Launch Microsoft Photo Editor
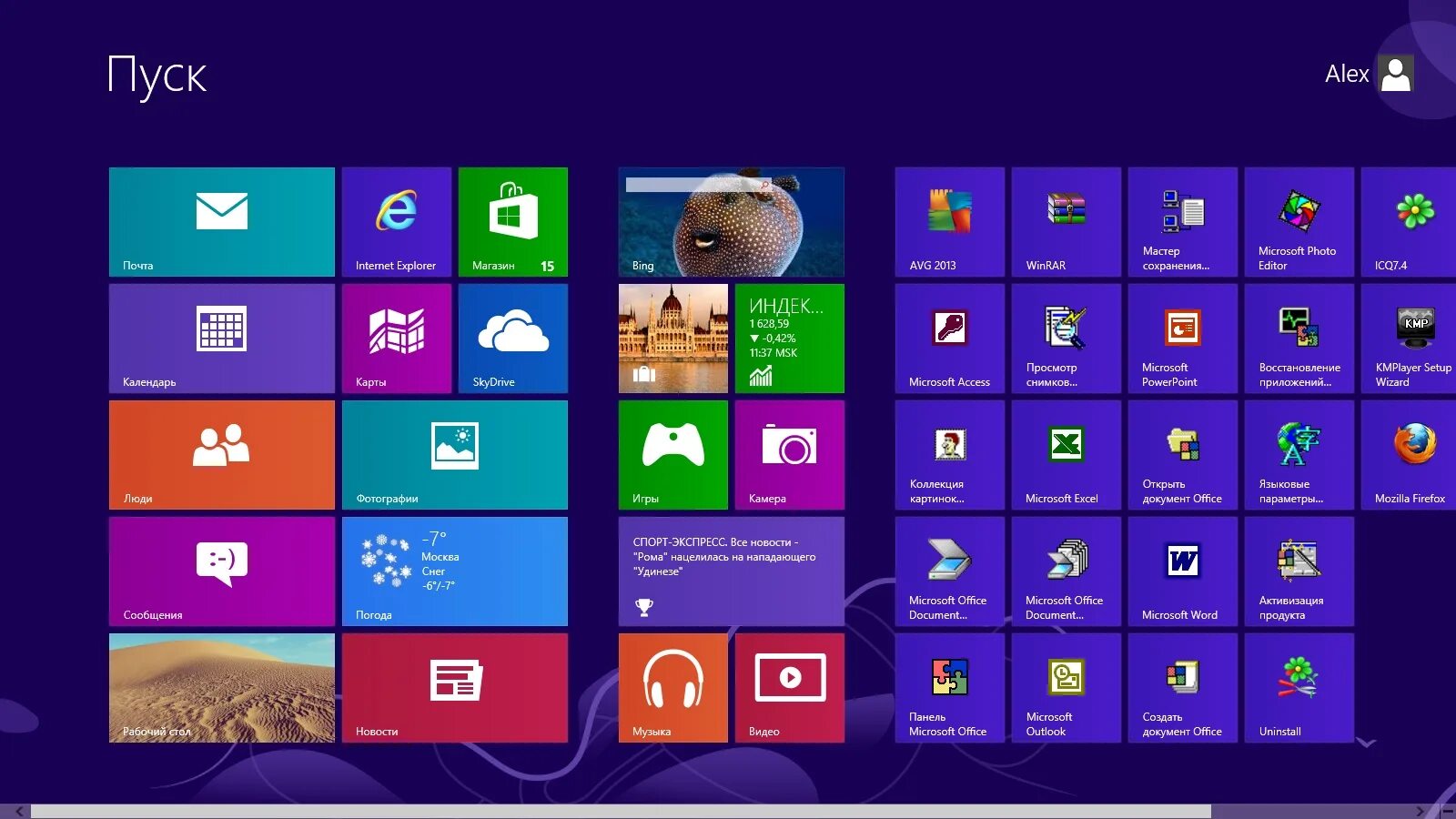Viewport: 1456px width, 819px height. click(x=1299, y=222)
